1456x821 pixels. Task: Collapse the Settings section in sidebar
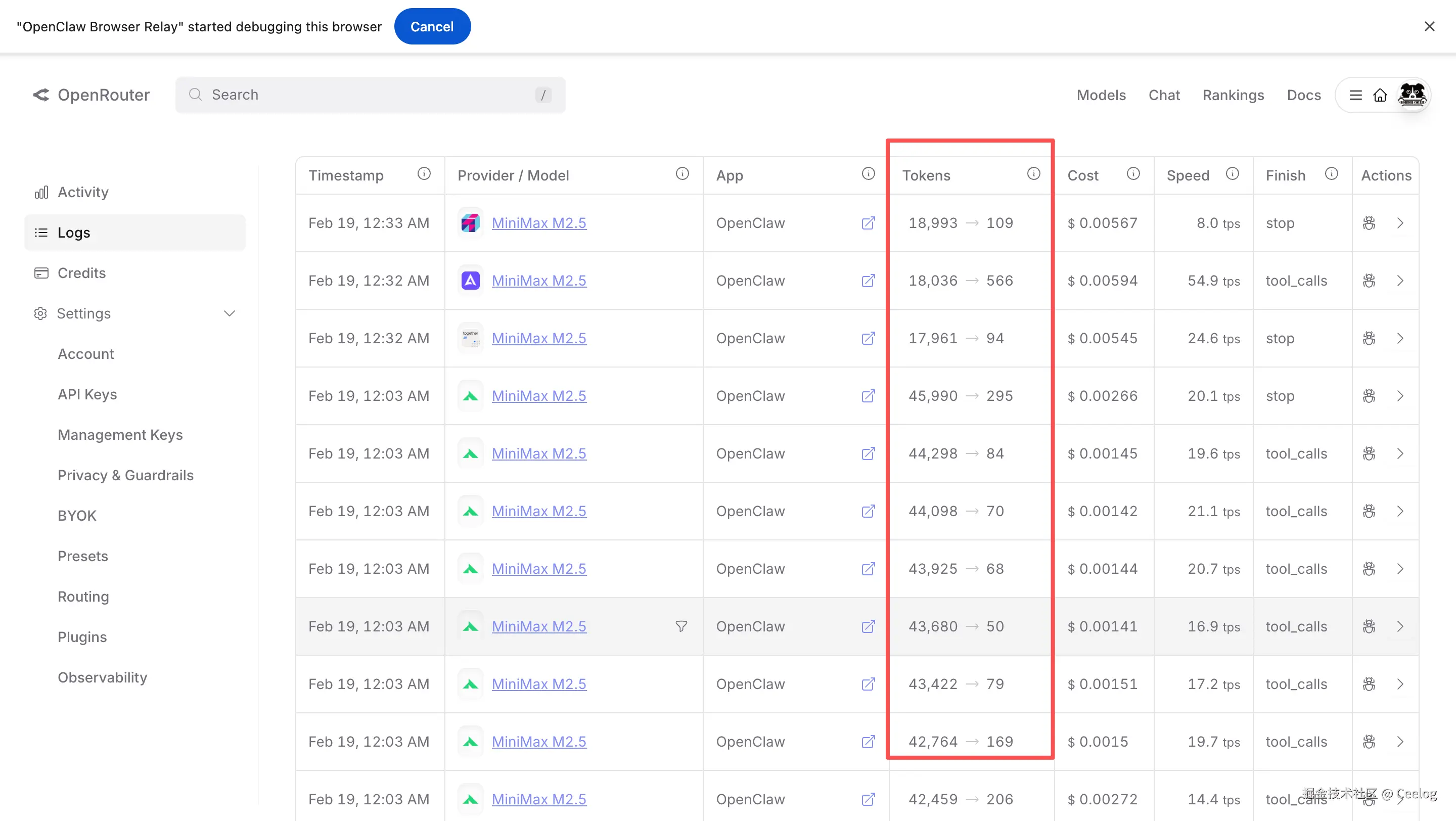pyautogui.click(x=229, y=313)
